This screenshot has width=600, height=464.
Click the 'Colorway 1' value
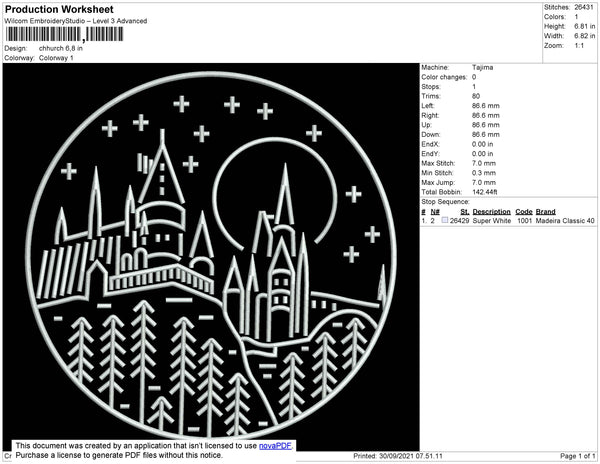(x=56, y=58)
